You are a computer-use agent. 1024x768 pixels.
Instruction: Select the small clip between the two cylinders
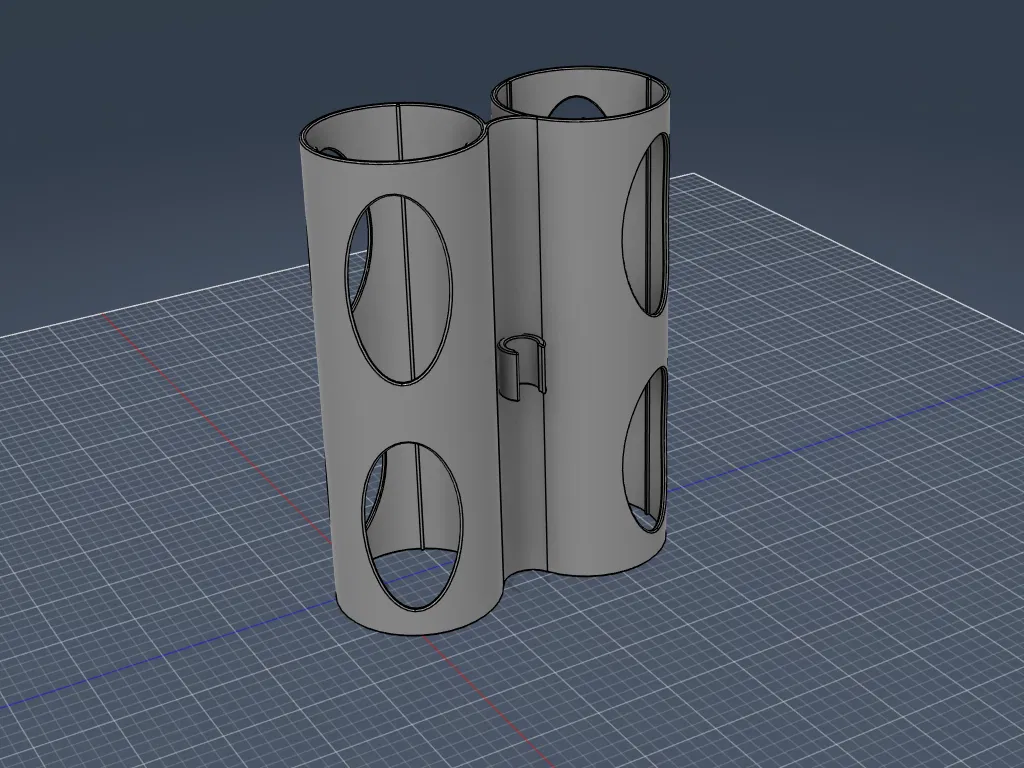pos(522,367)
